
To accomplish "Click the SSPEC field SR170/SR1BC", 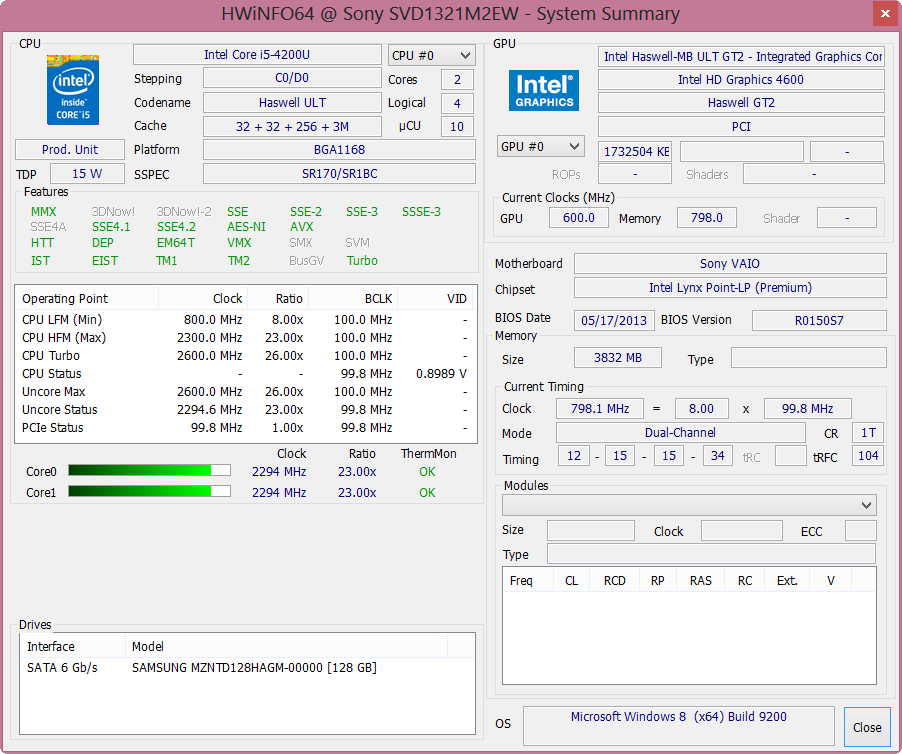I will [x=339, y=174].
